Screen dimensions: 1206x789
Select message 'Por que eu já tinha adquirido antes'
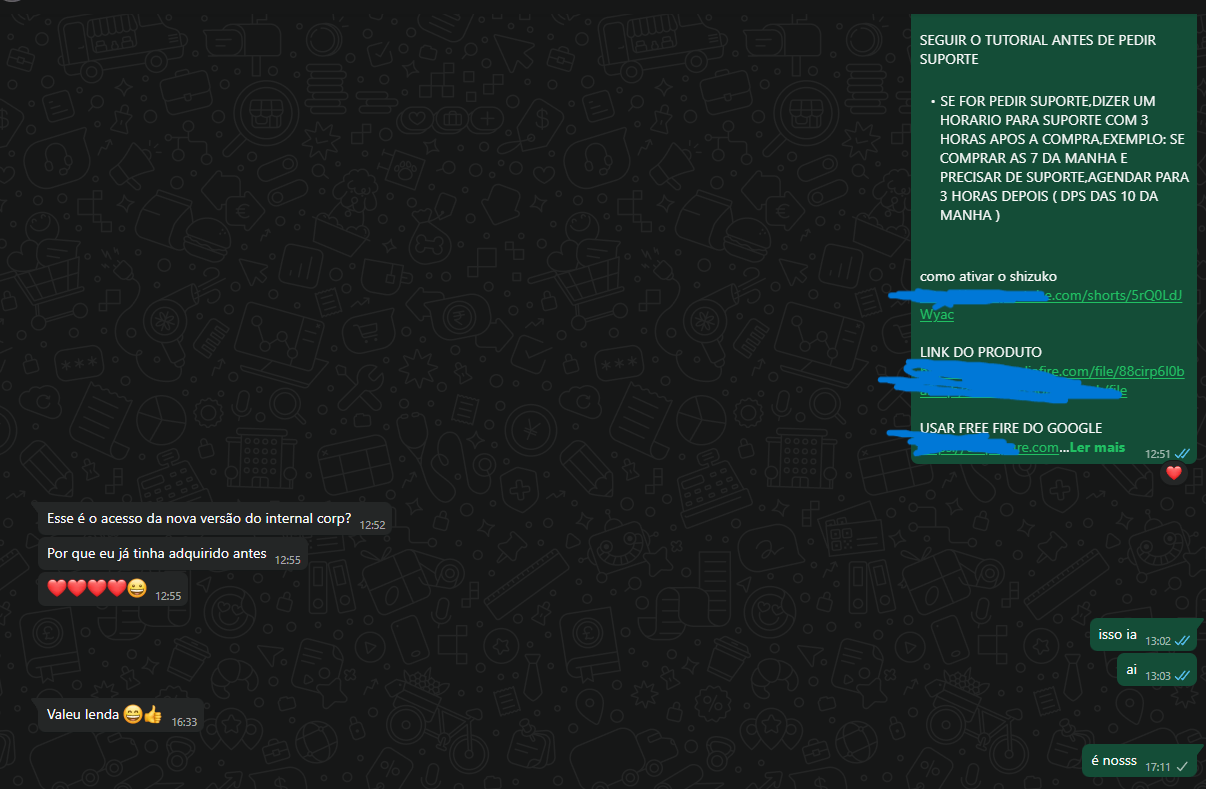pos(174,555)
